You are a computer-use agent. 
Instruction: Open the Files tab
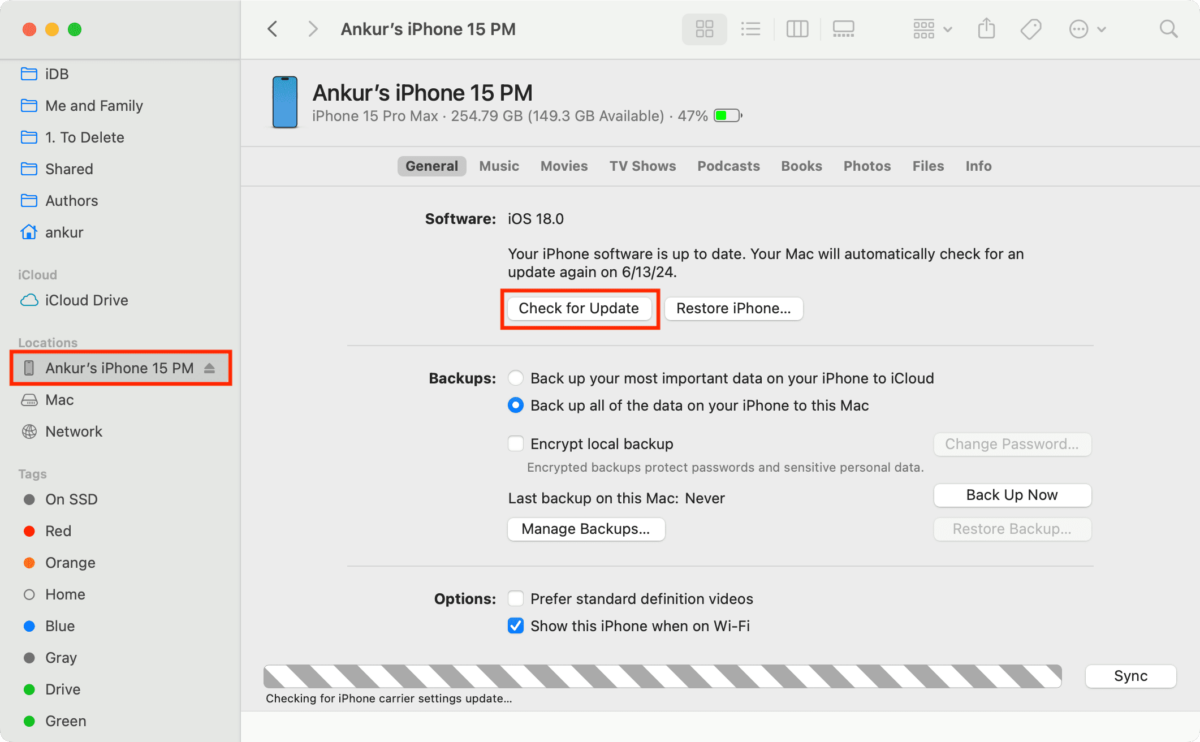928,166
